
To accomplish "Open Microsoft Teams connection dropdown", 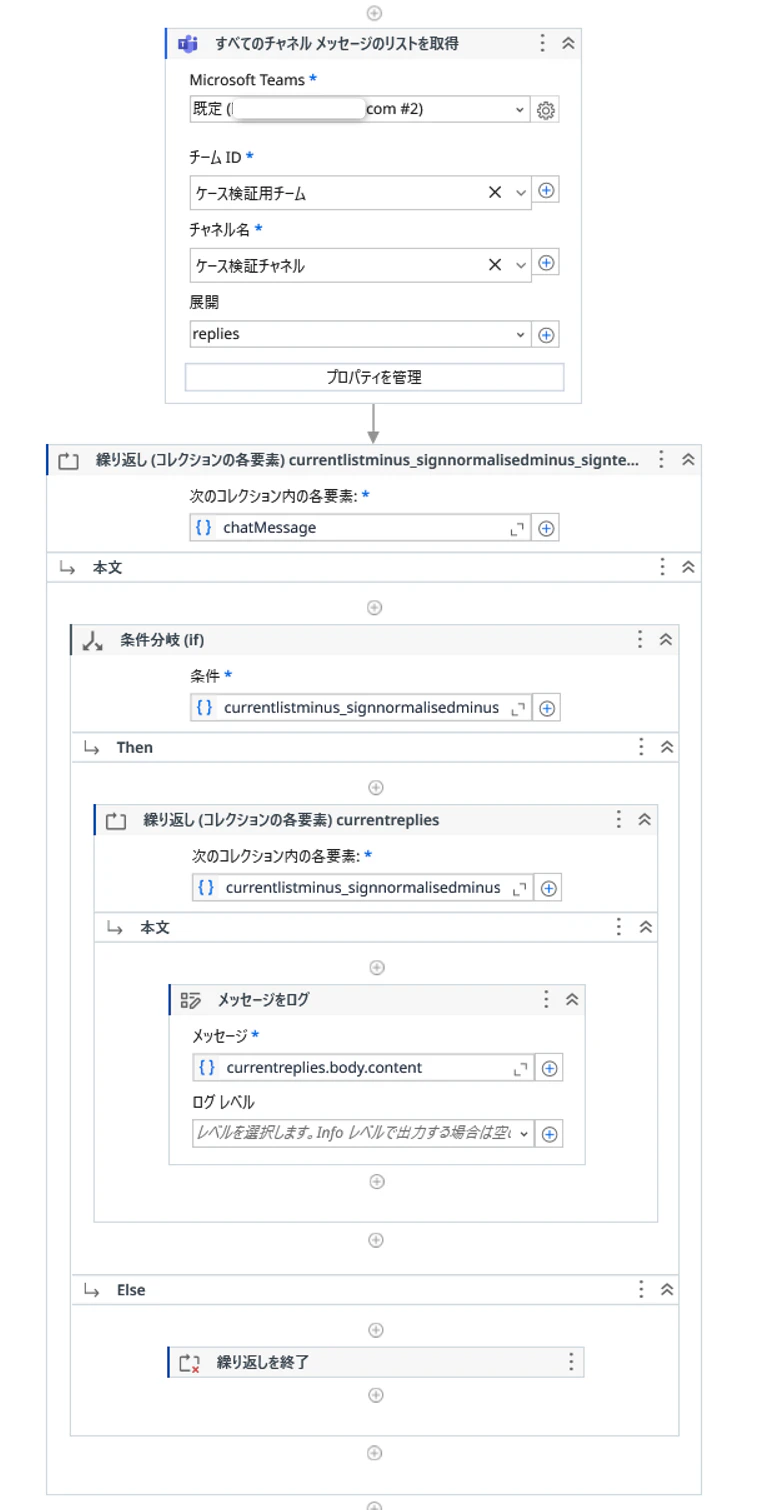I will pyautogui.click(x=520, y=109).
